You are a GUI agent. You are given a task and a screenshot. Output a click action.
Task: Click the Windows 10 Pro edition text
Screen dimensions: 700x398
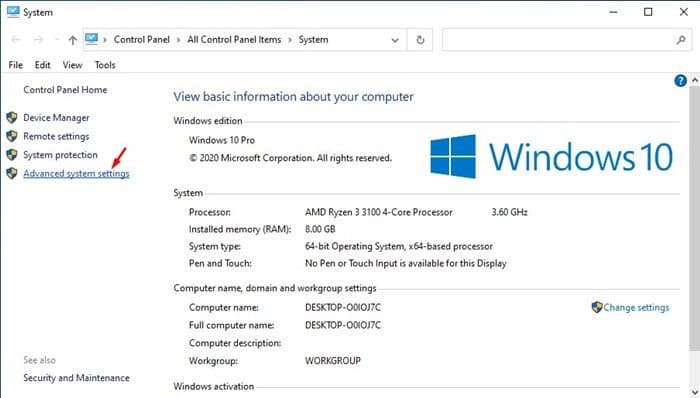click(x=222, y=140)
